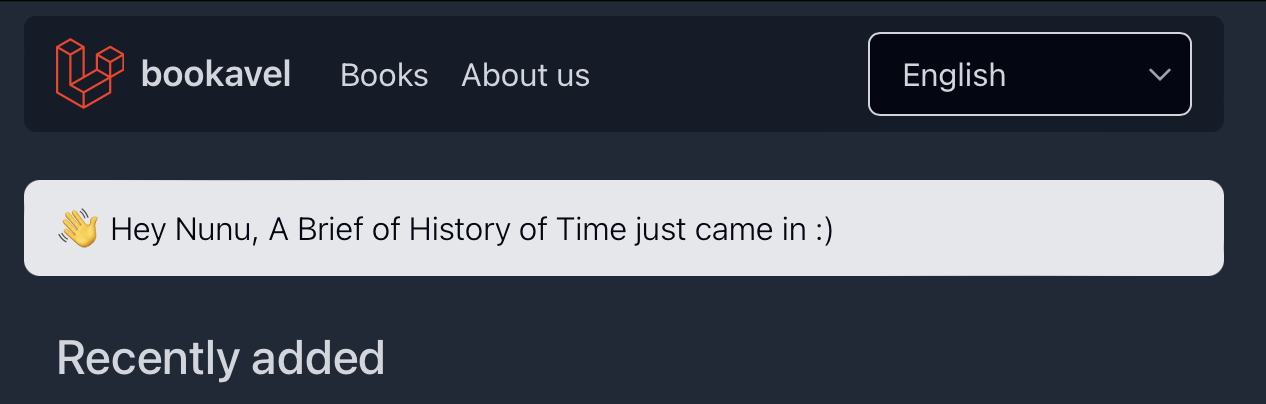The image size is (1266, 404).
Task: Click the "just came in" notification text
Action: (x=719, y=229)
